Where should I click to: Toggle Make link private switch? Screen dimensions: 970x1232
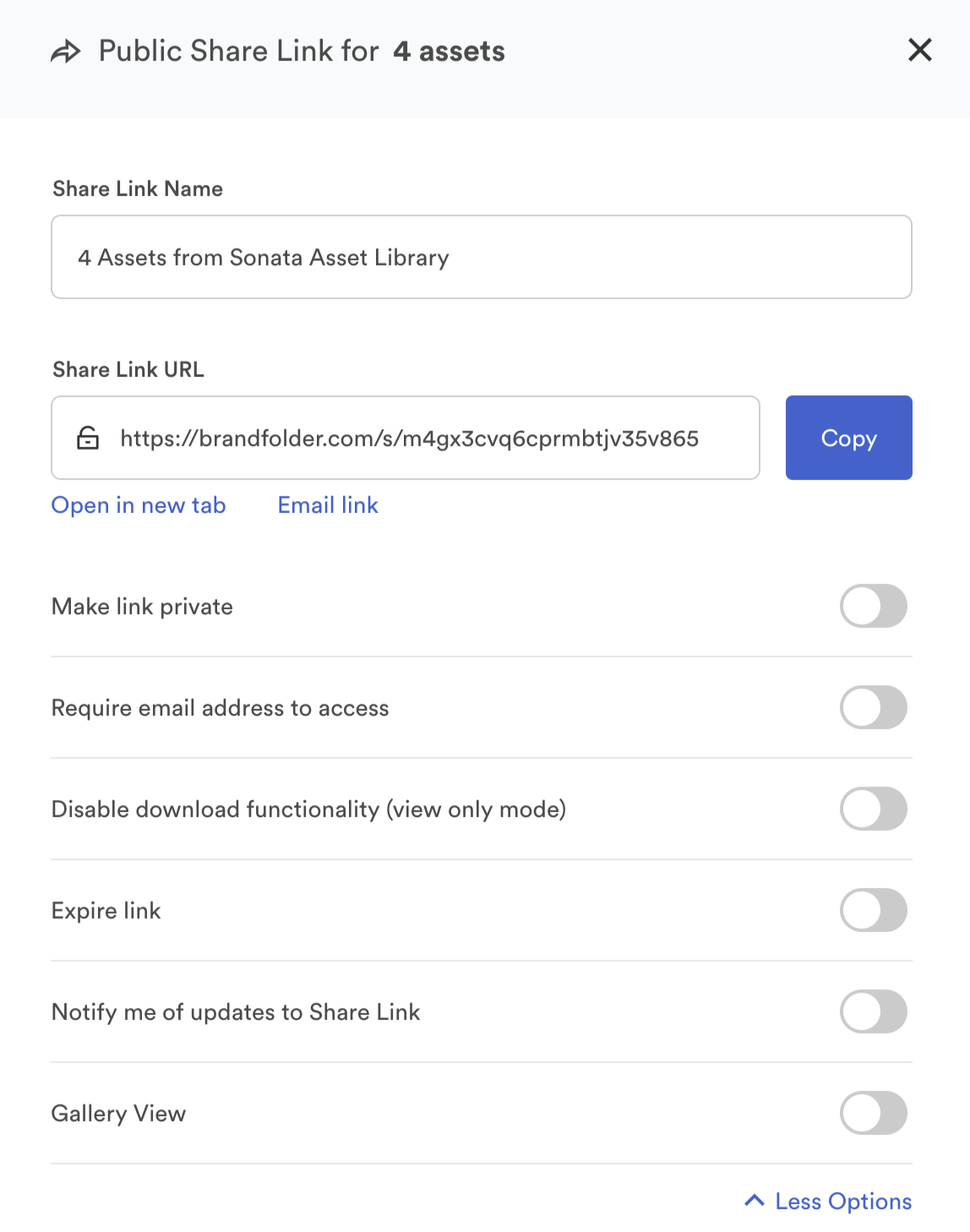(x=874, y=606)
